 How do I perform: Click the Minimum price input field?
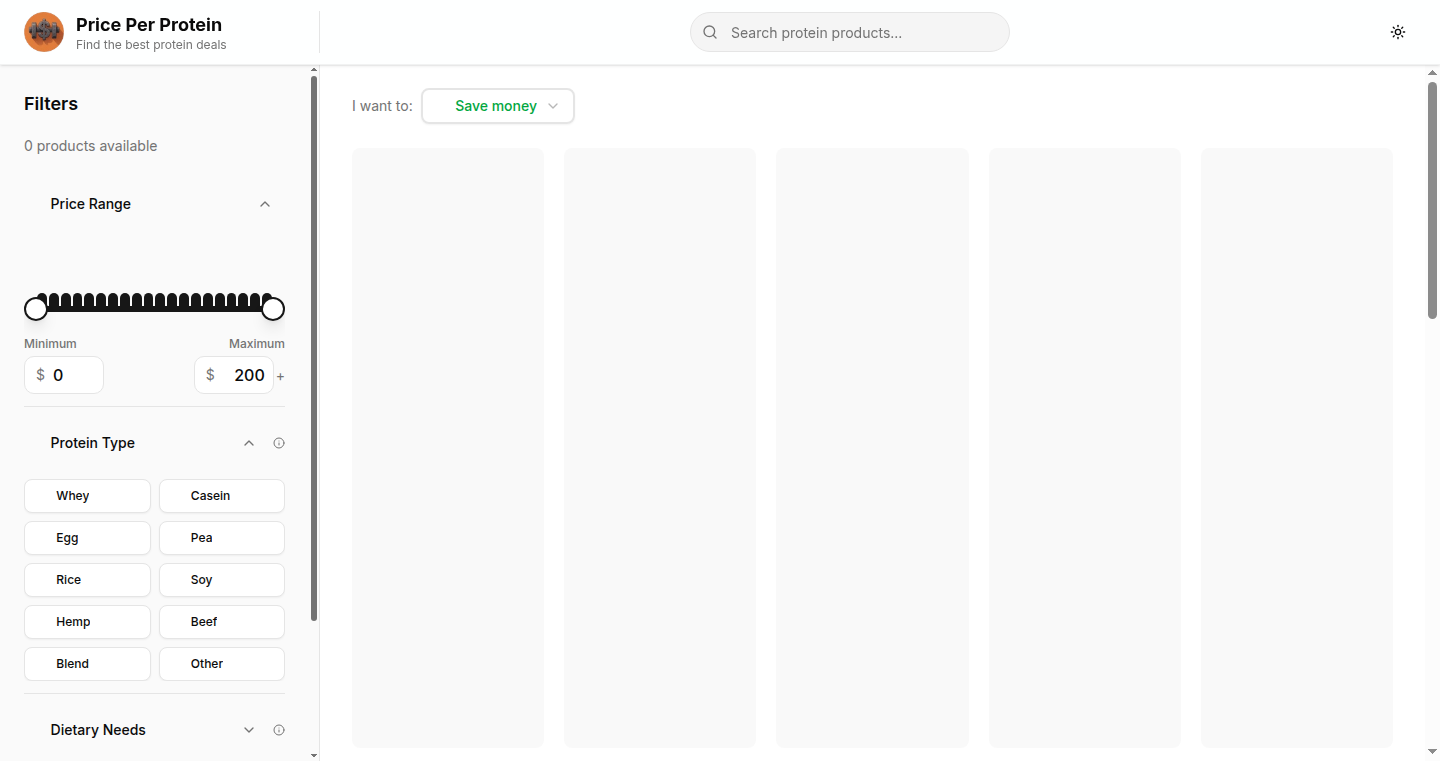pyautogui.click(x=64, y=375)
